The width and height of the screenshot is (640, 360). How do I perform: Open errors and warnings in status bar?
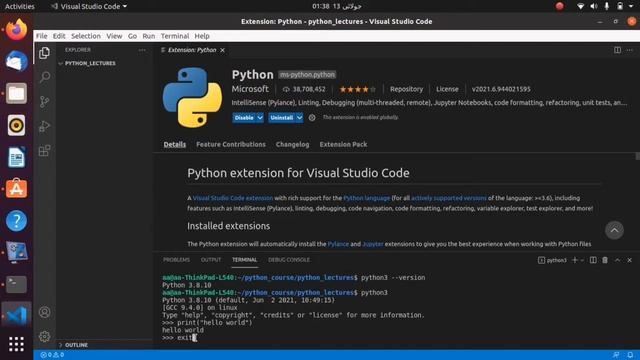click(x=52, y=355)
